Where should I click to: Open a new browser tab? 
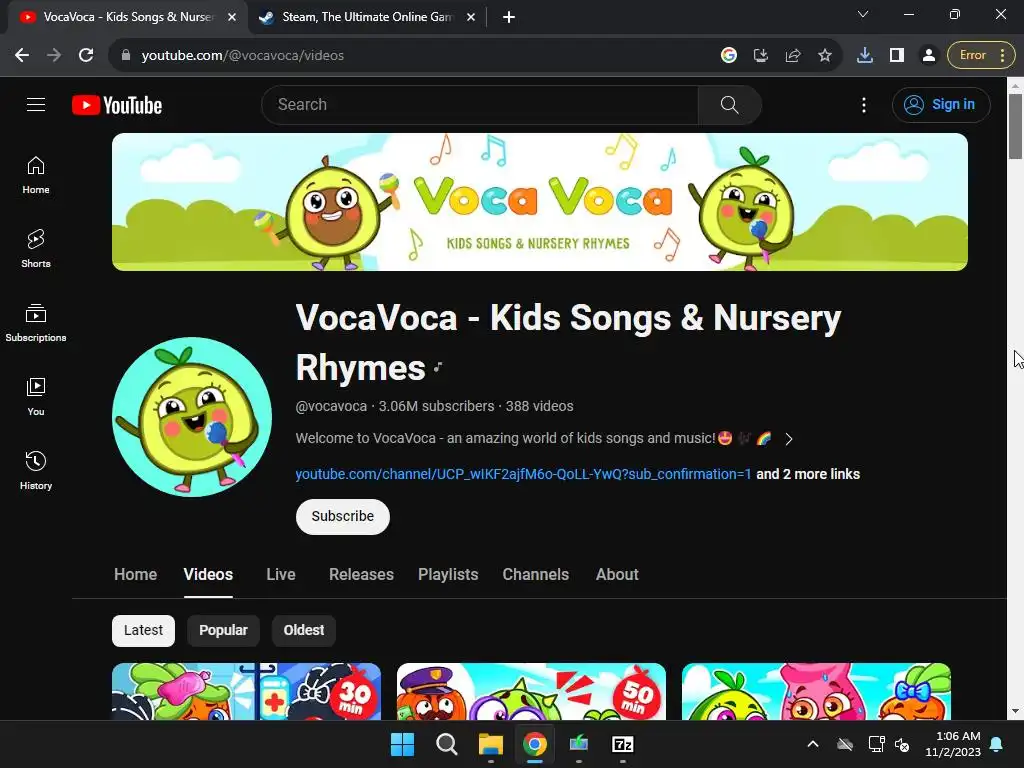pos(509,17)
